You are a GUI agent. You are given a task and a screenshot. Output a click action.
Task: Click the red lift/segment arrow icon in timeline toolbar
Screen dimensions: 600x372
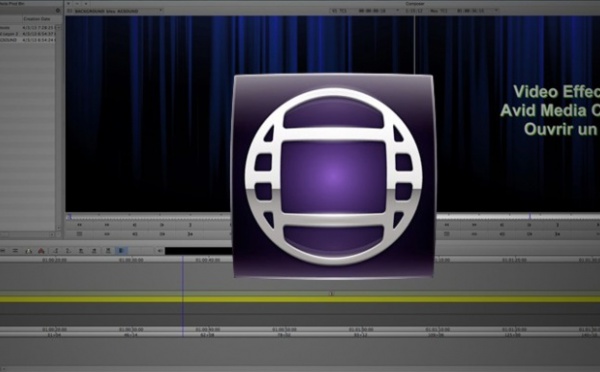point(41,251)
